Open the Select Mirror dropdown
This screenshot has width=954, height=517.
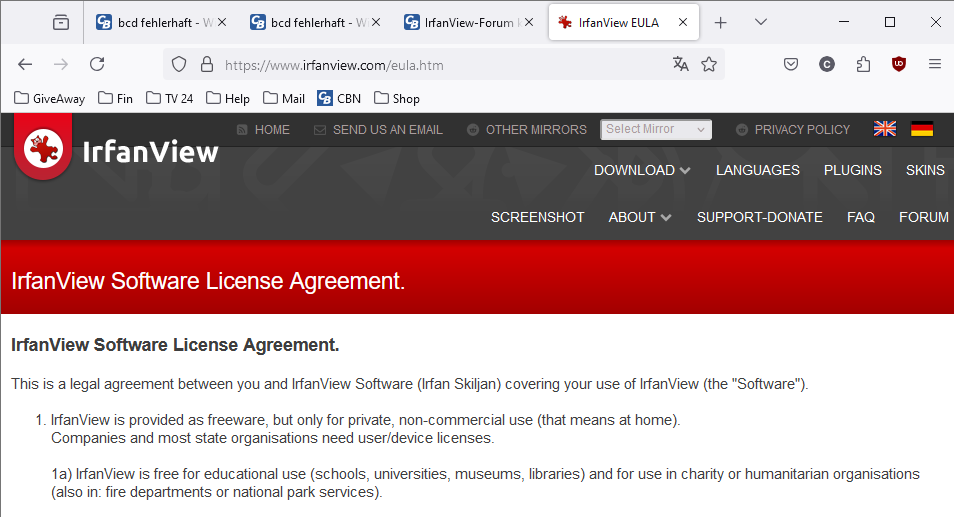click(655, 130)
